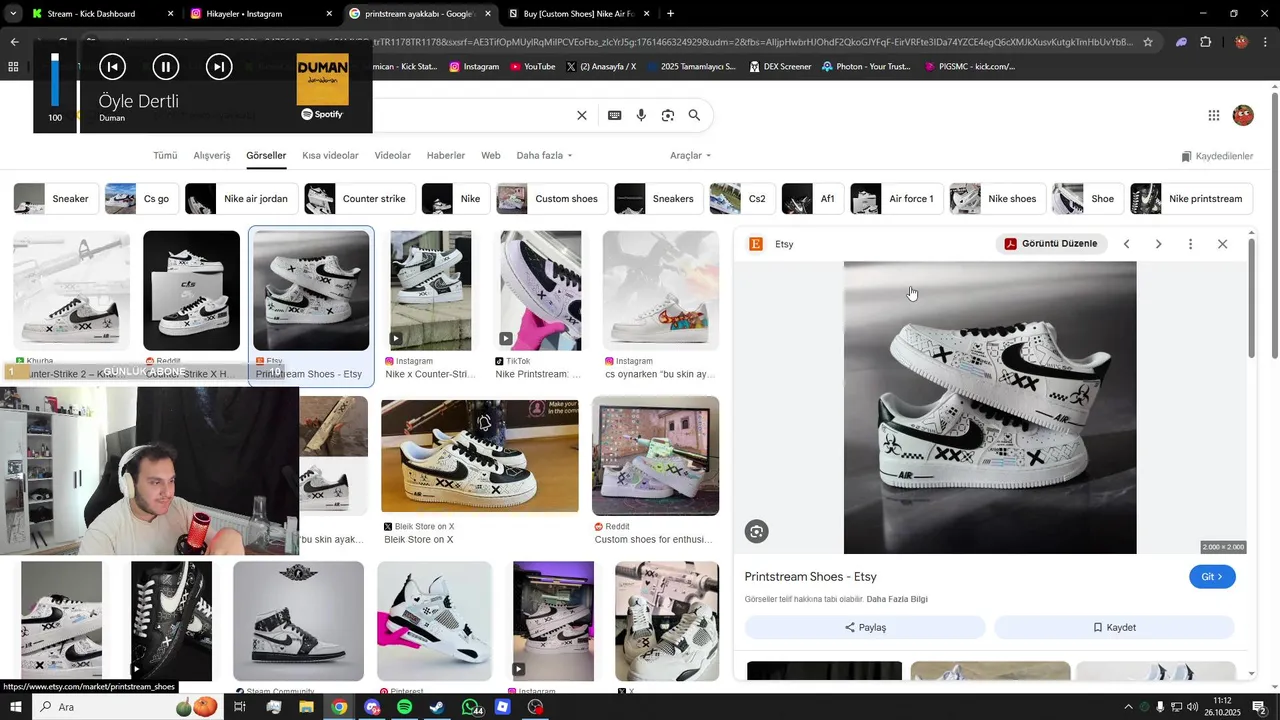Show next image in preview panel
1280x720 pixels.
(x=1158, y=244)
